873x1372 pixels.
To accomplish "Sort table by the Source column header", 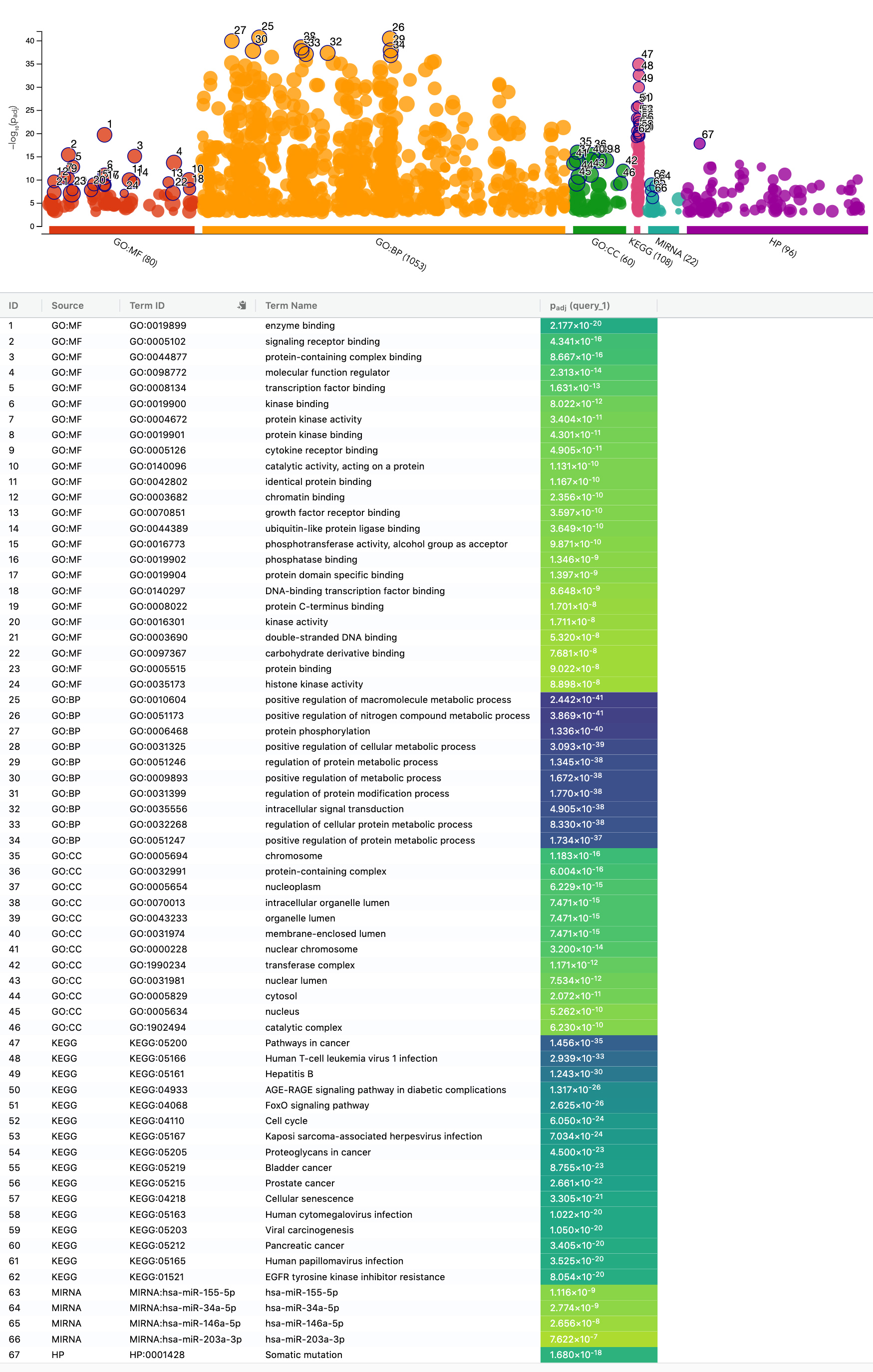I will pyautogui.click(x=67, y=305).
